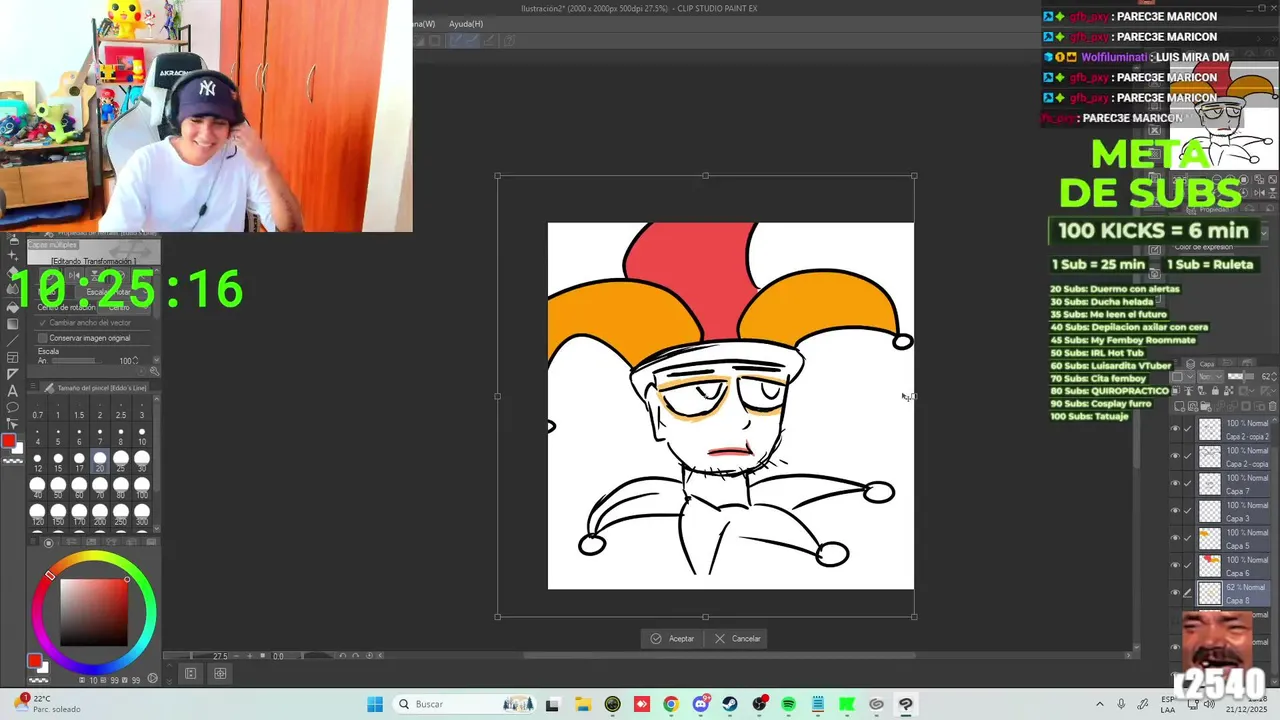This screenshot has height=720, width=1280.
Task: Adjust the layer opacity slider
Action: tap(1243, 377)
